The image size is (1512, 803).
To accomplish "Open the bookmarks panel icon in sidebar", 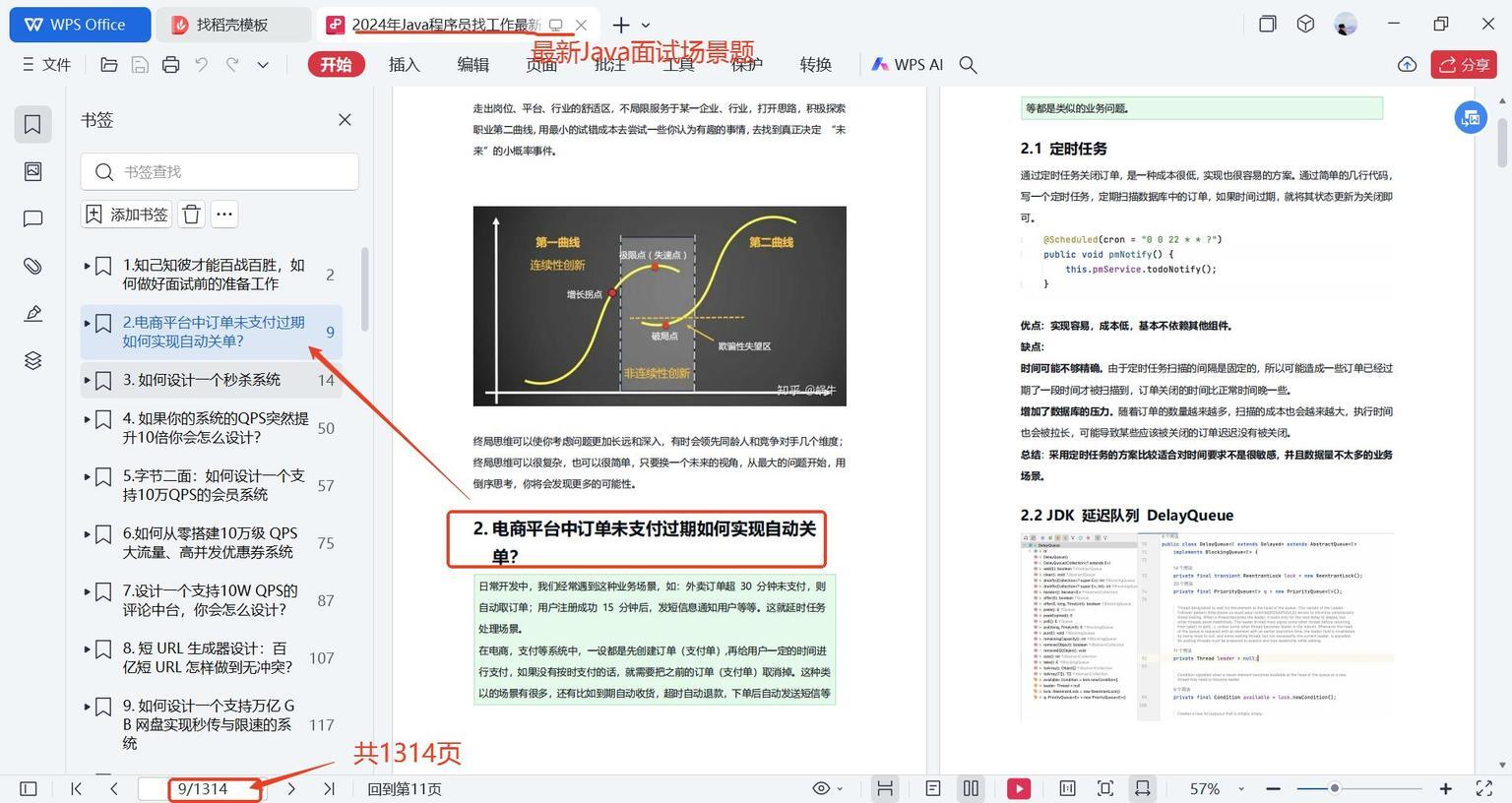I will pyautogui.click(x=32, y=124).
